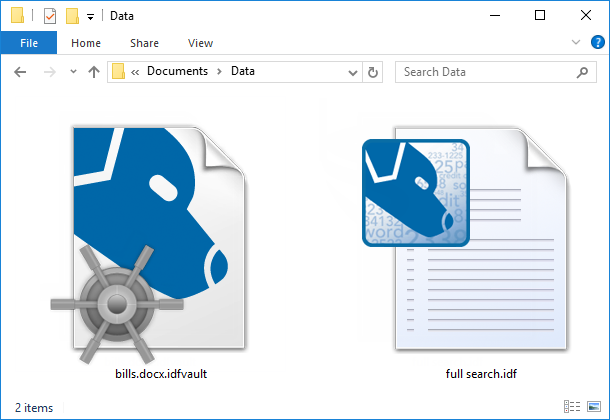Open Customize Quick Access Toolbar dropdown
Viewport: 610px width, 420px height.
pos(91,16)
